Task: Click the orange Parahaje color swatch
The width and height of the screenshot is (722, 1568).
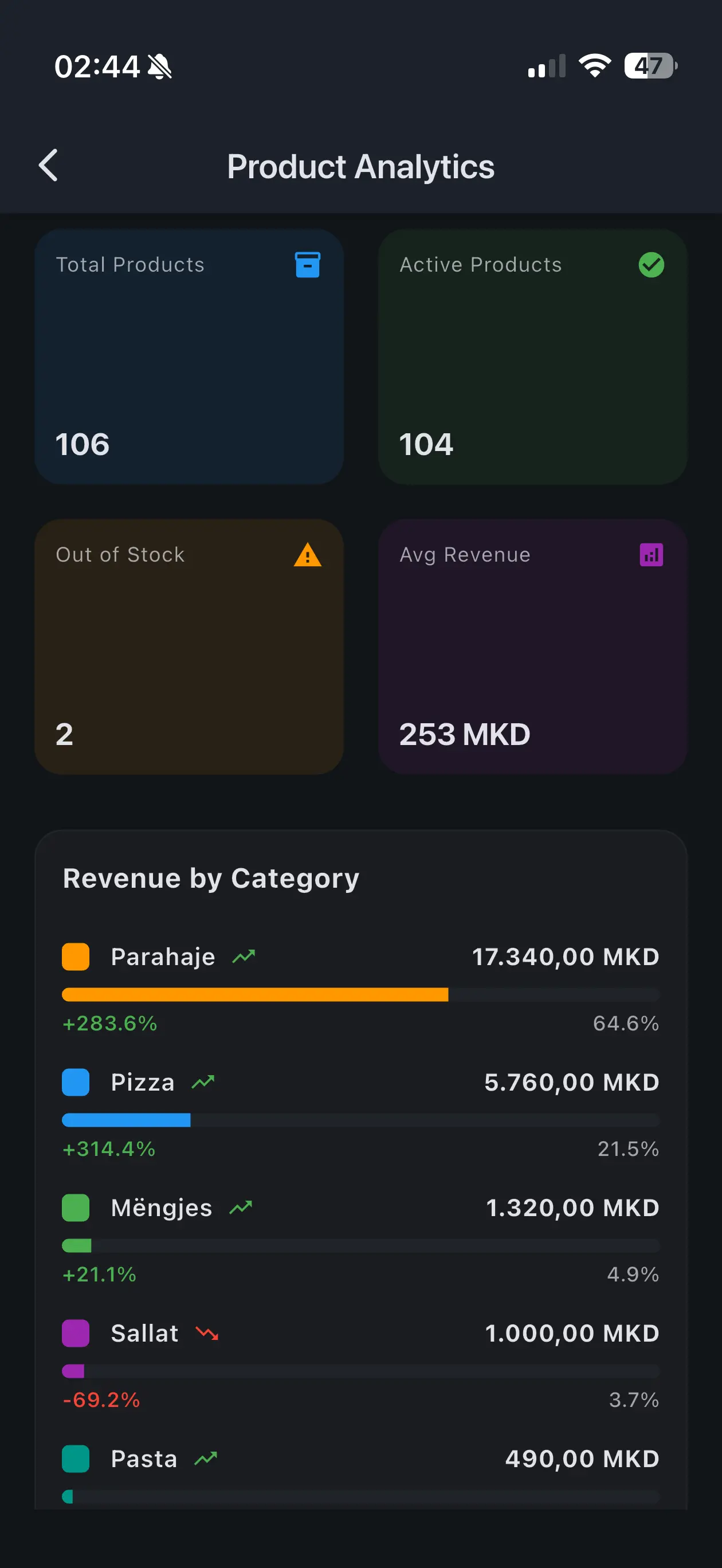Action: [x=76, y=957]
